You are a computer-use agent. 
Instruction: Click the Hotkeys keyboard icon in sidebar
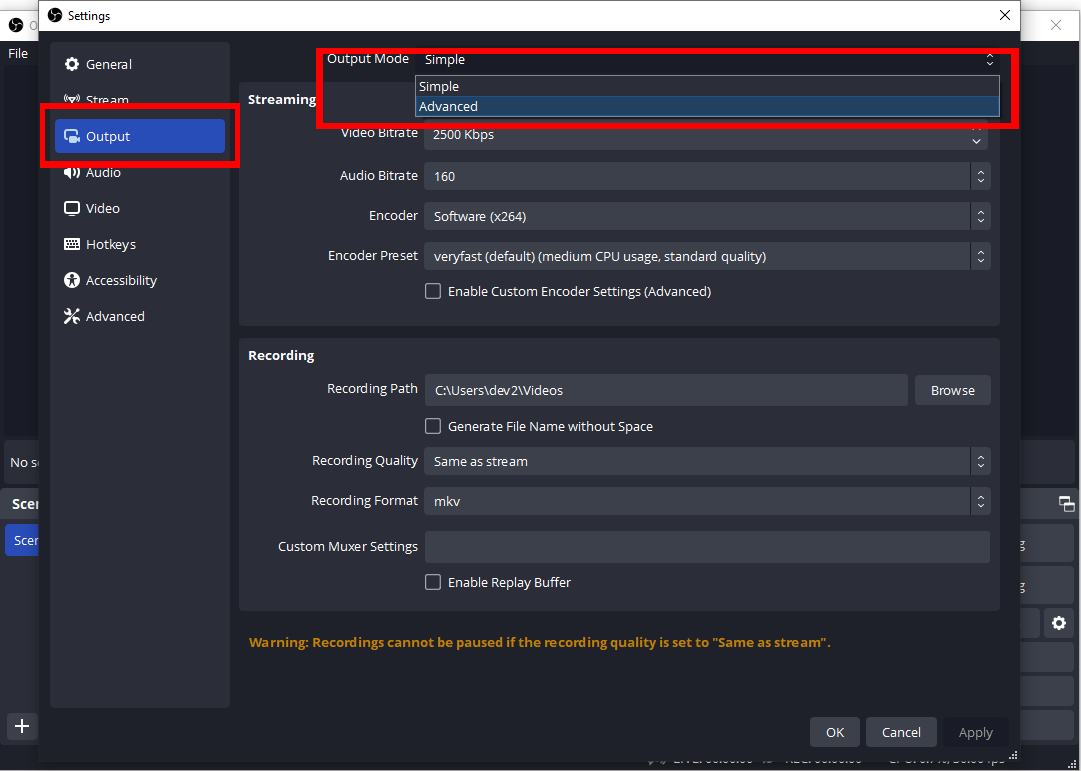[72, 245]
